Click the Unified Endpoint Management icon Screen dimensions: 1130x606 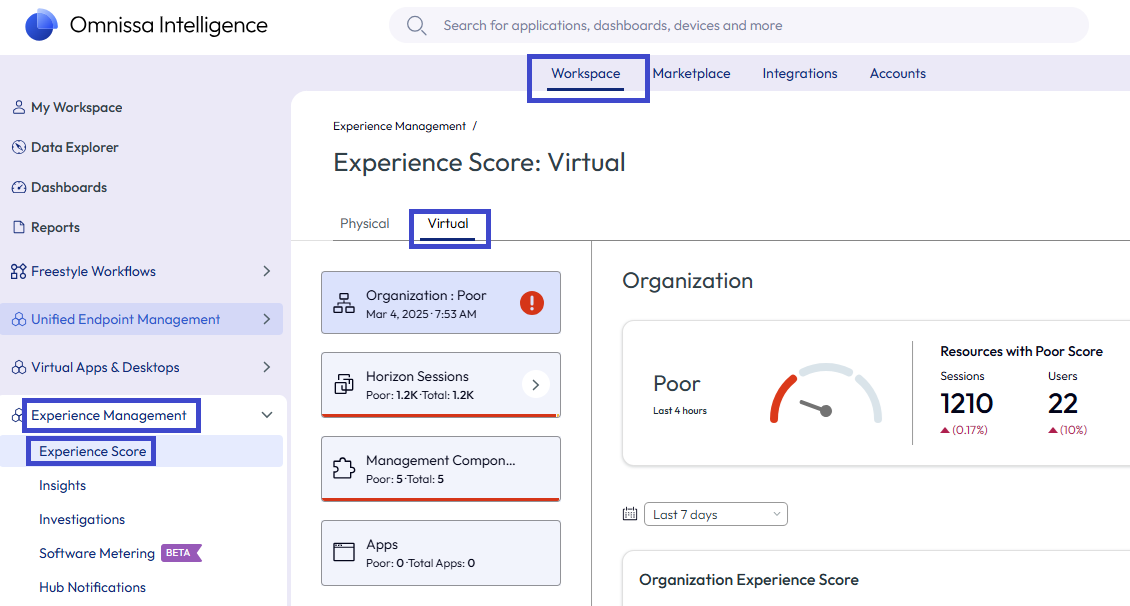tap(19, 319)
